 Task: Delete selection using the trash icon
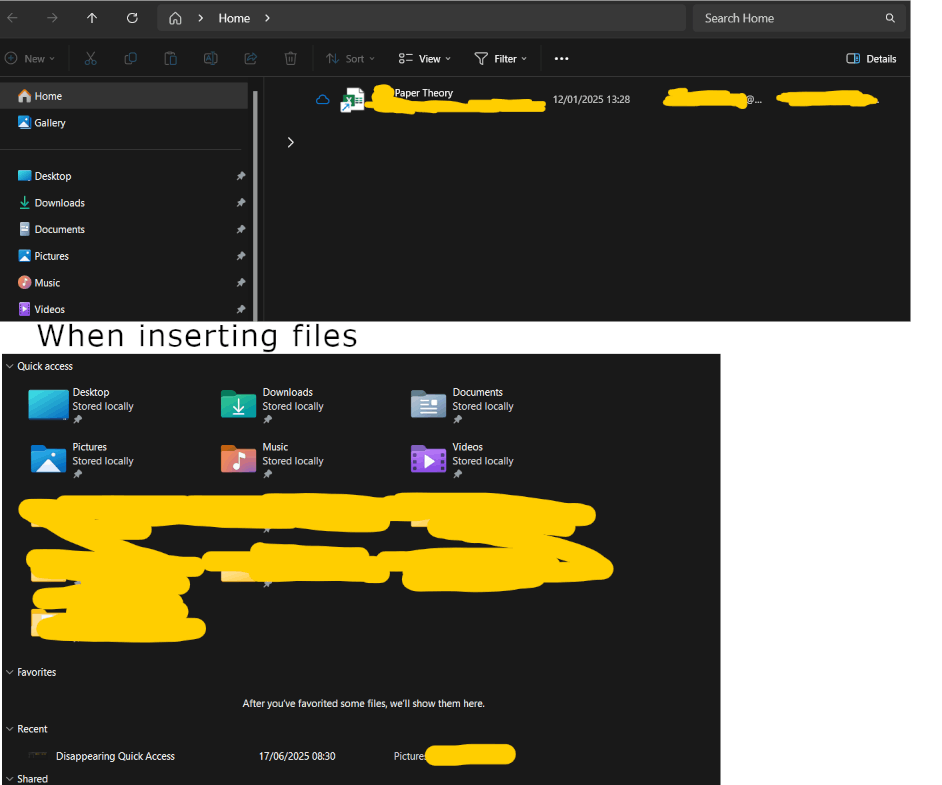290,58
